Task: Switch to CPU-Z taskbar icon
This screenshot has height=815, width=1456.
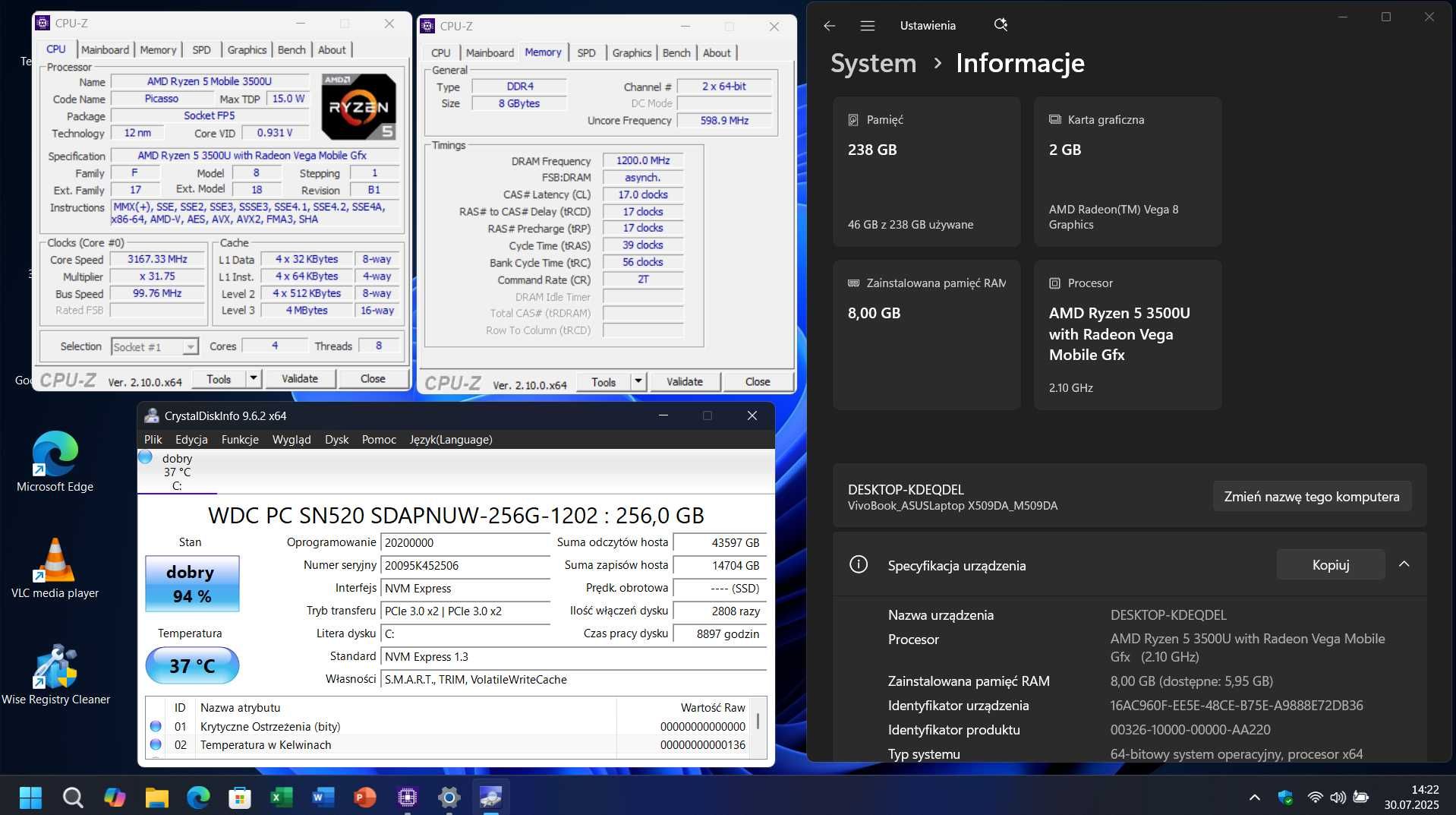Action: tap(408, 797)
